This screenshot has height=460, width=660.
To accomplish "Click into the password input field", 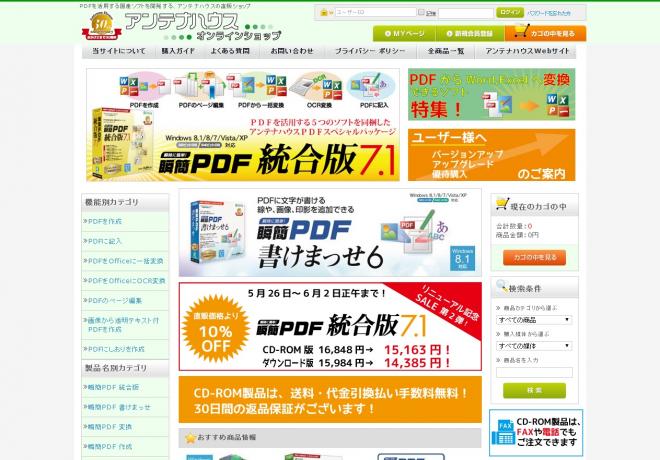I will (x=466, y=13).
